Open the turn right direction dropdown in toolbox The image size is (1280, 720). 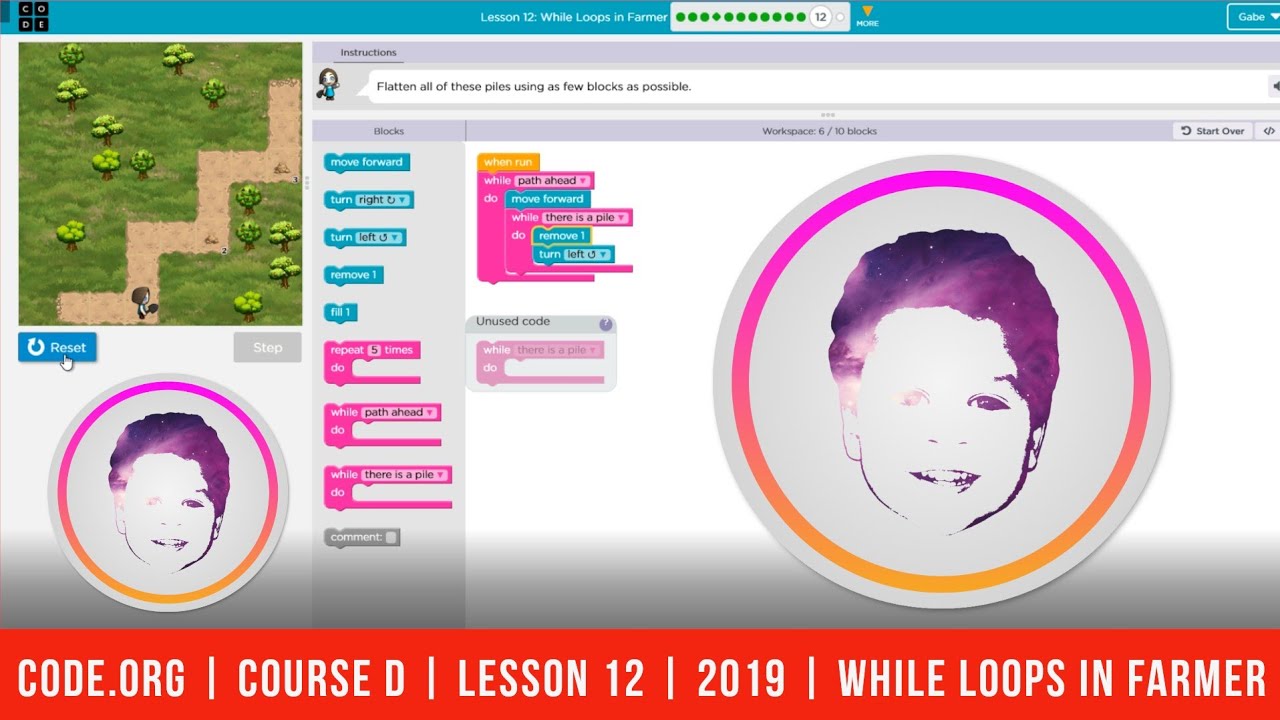[384, 200]
